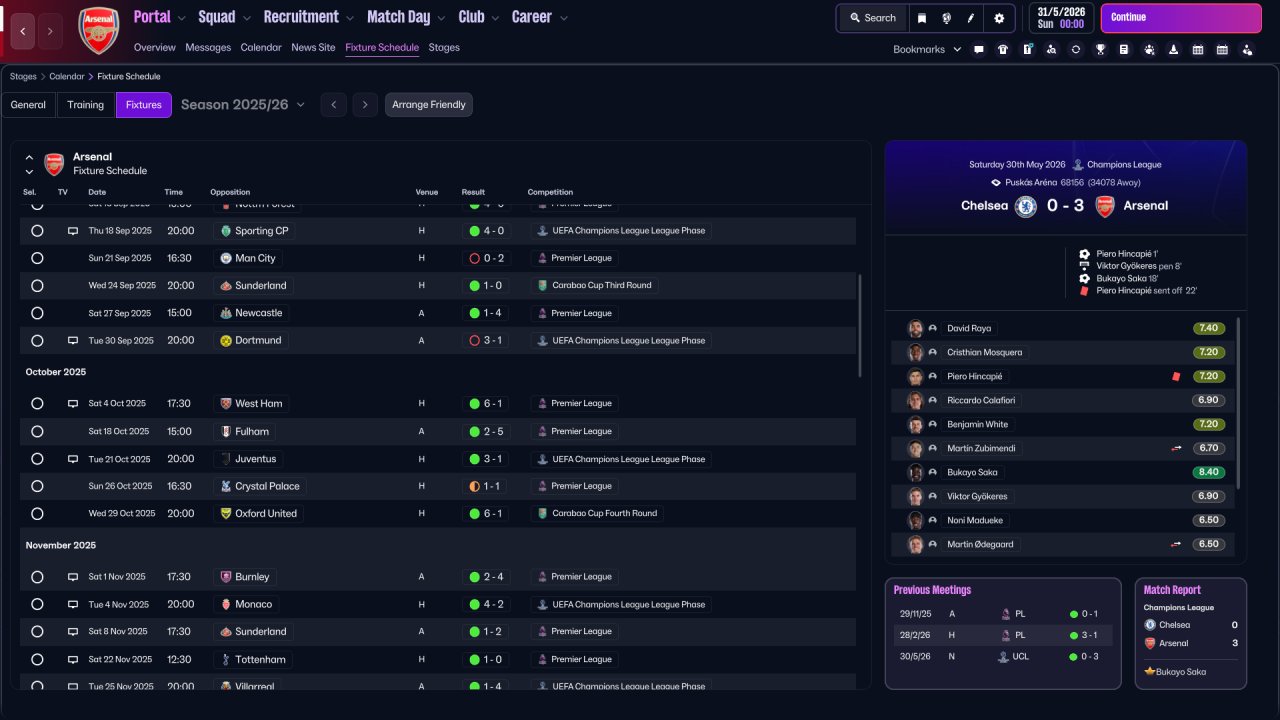Click the large Arsenal badge in the header
The image size is (1280, 720).
99,30
